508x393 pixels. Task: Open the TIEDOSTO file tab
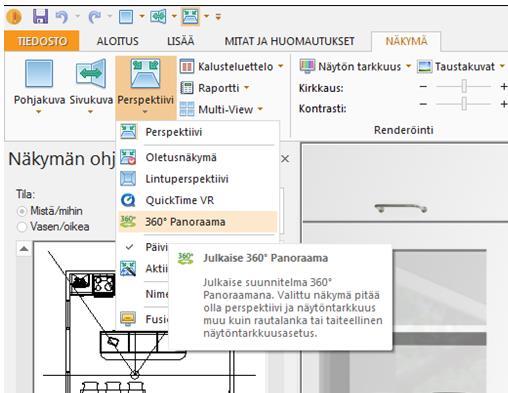coord(42,41)
